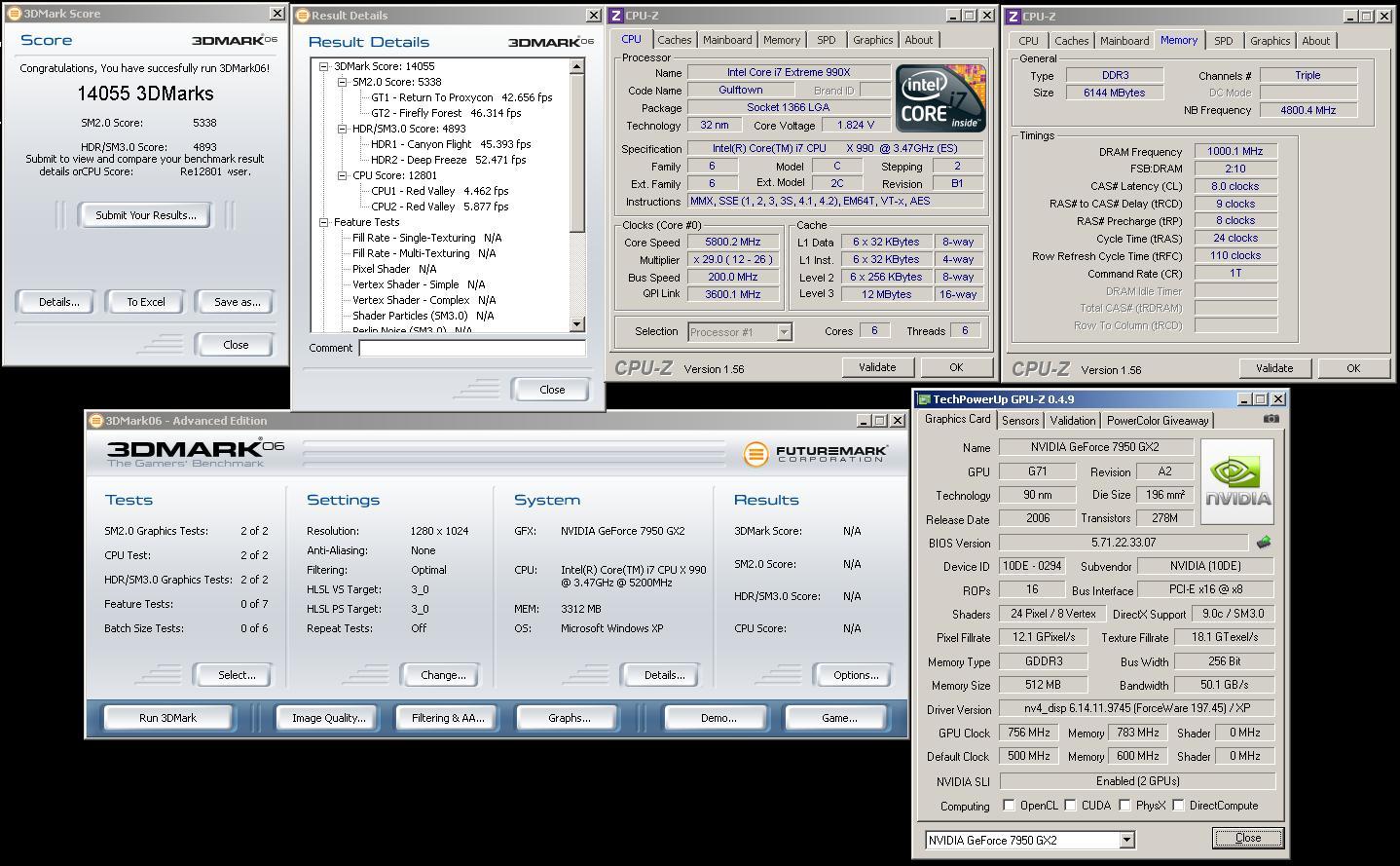Viewport: 1400px width, 866px height.
Task: Click Close in Result Details window
Action: [551, 390]
